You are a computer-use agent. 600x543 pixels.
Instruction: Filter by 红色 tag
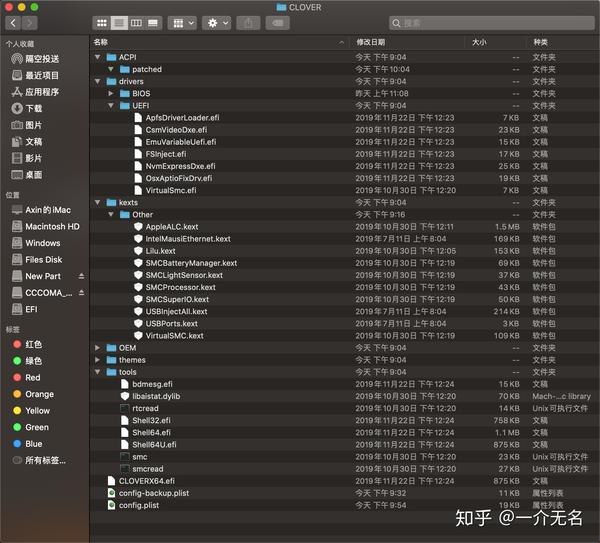point(27,344)
